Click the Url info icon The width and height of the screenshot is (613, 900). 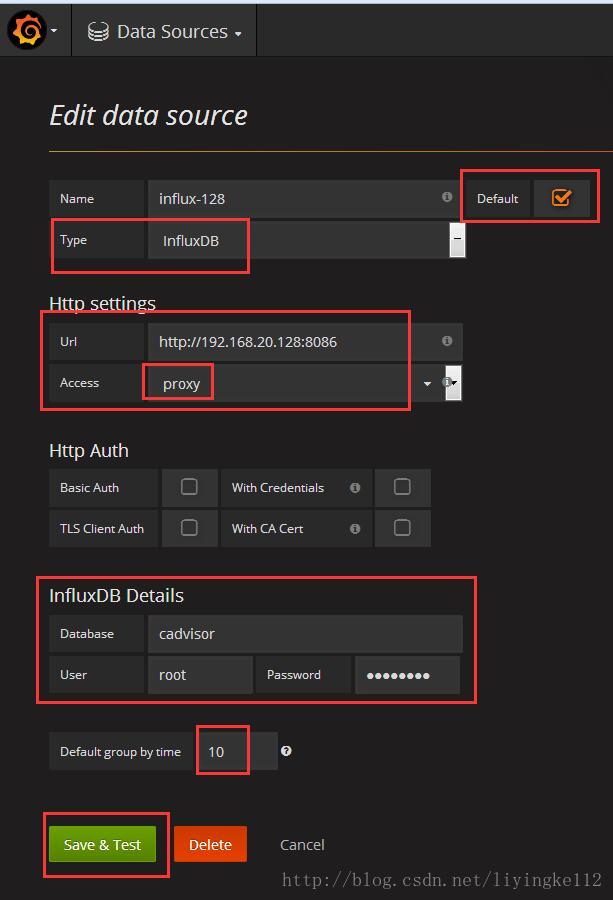pyautogui.click(x=447, y=341)
